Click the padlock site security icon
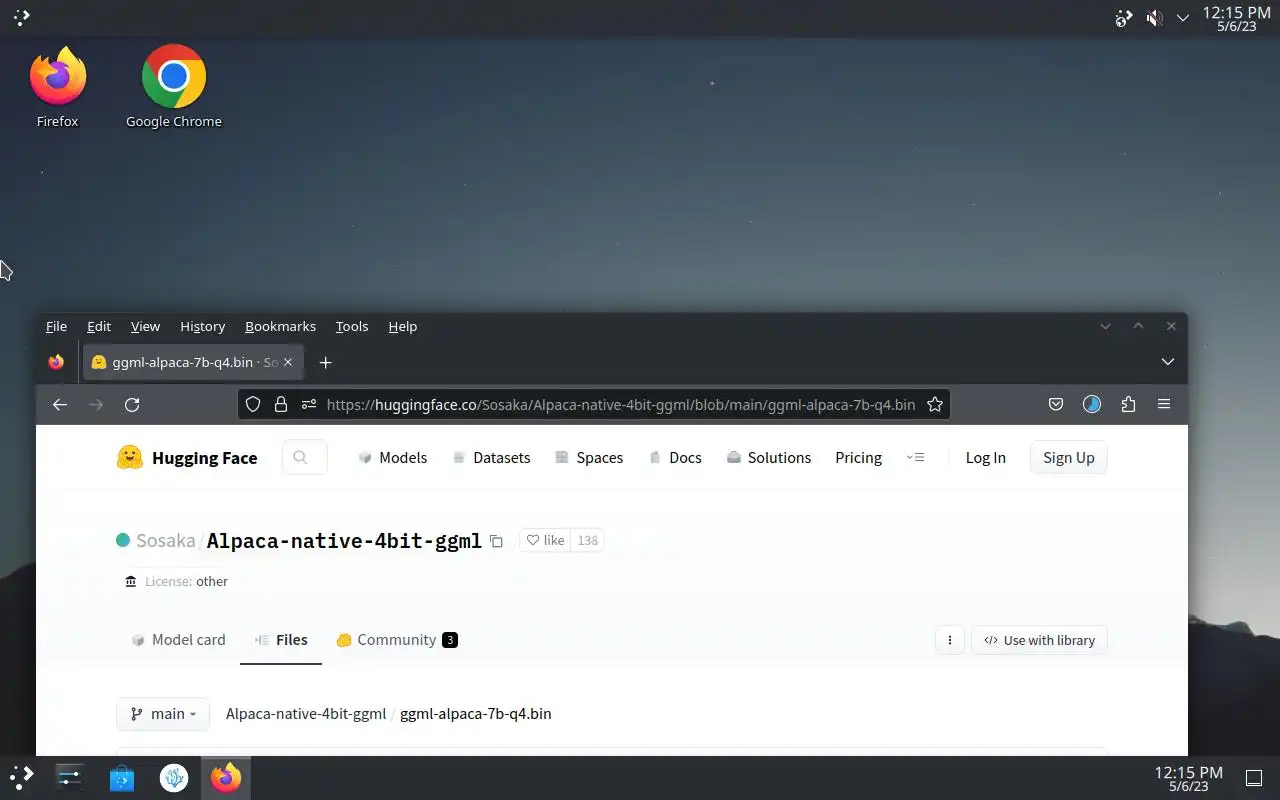The height and width of the screenshot is (800, 1280). click(281, 404)
